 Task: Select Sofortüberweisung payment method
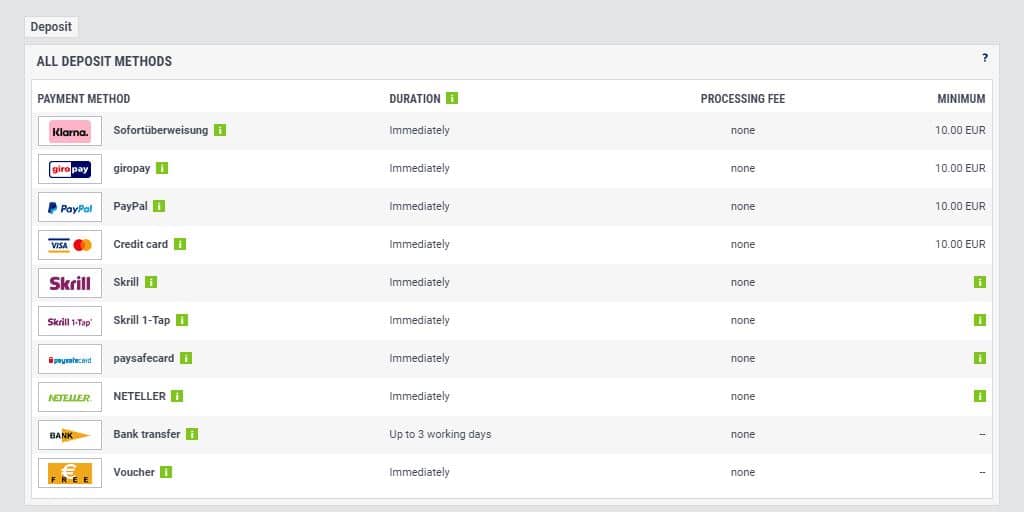161,130
